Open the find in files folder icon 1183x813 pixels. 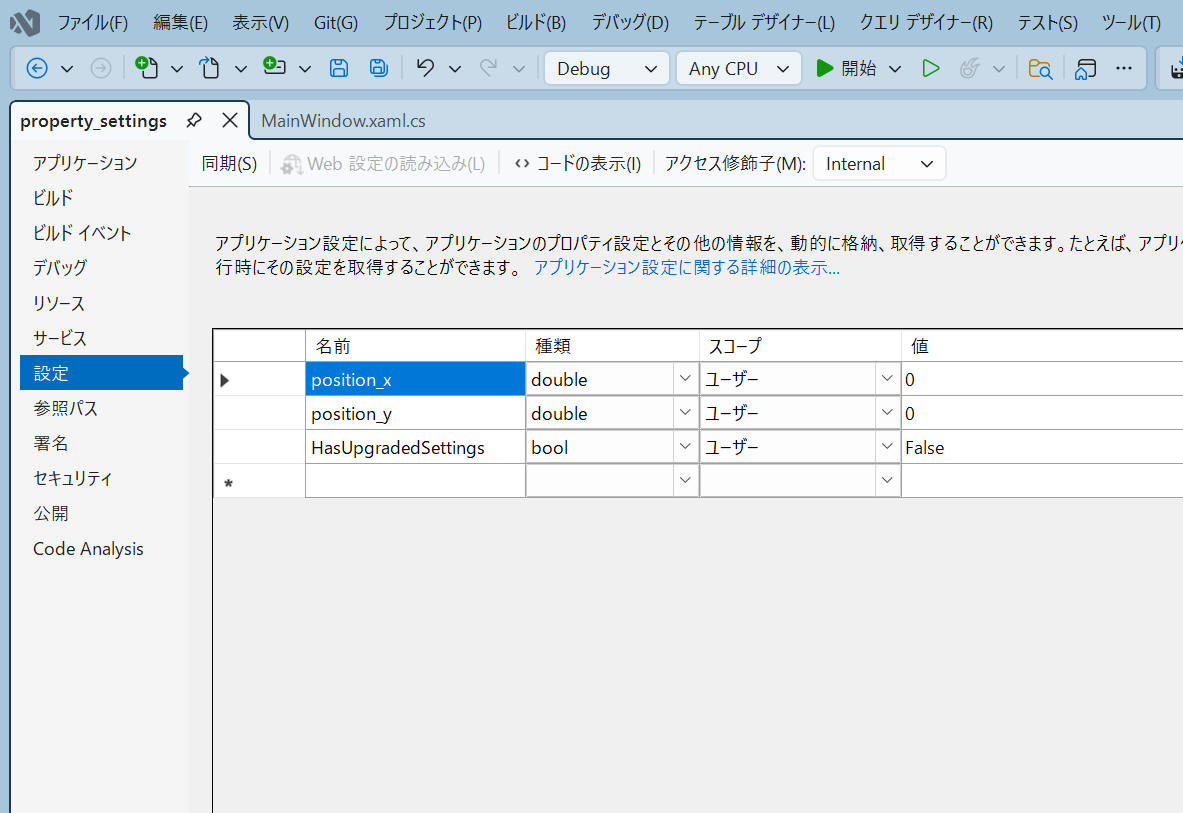coord(1040,69)
